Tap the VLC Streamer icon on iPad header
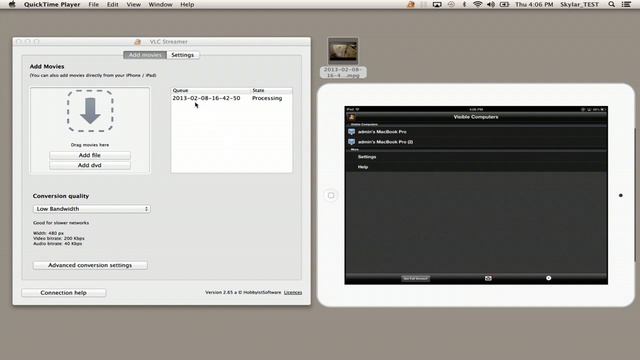 coord(351,117)
